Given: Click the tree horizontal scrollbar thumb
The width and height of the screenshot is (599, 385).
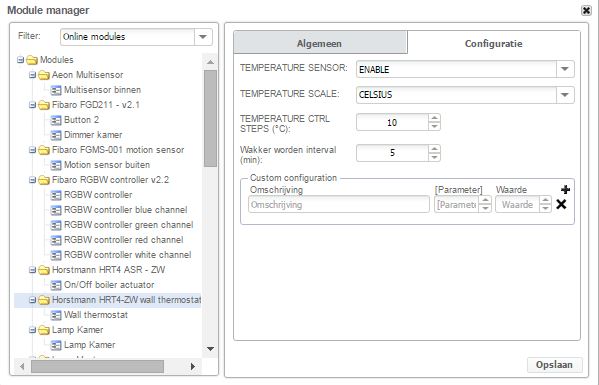Looking at the screenshot, I should click(97, 367).
